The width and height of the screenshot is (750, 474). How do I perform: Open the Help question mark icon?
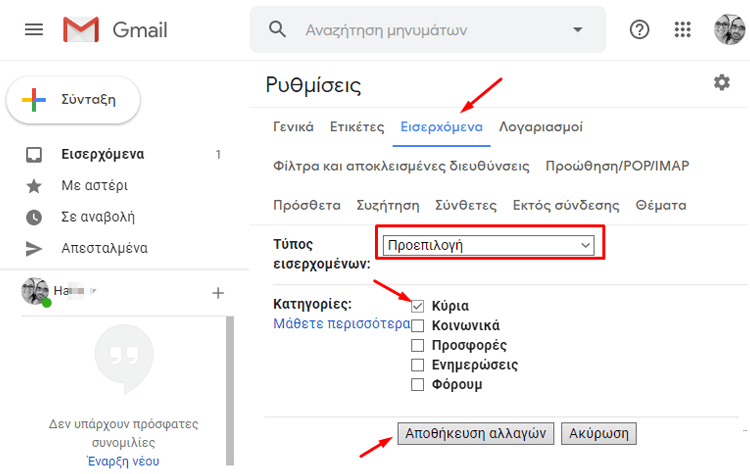click(x=640, y=30)
